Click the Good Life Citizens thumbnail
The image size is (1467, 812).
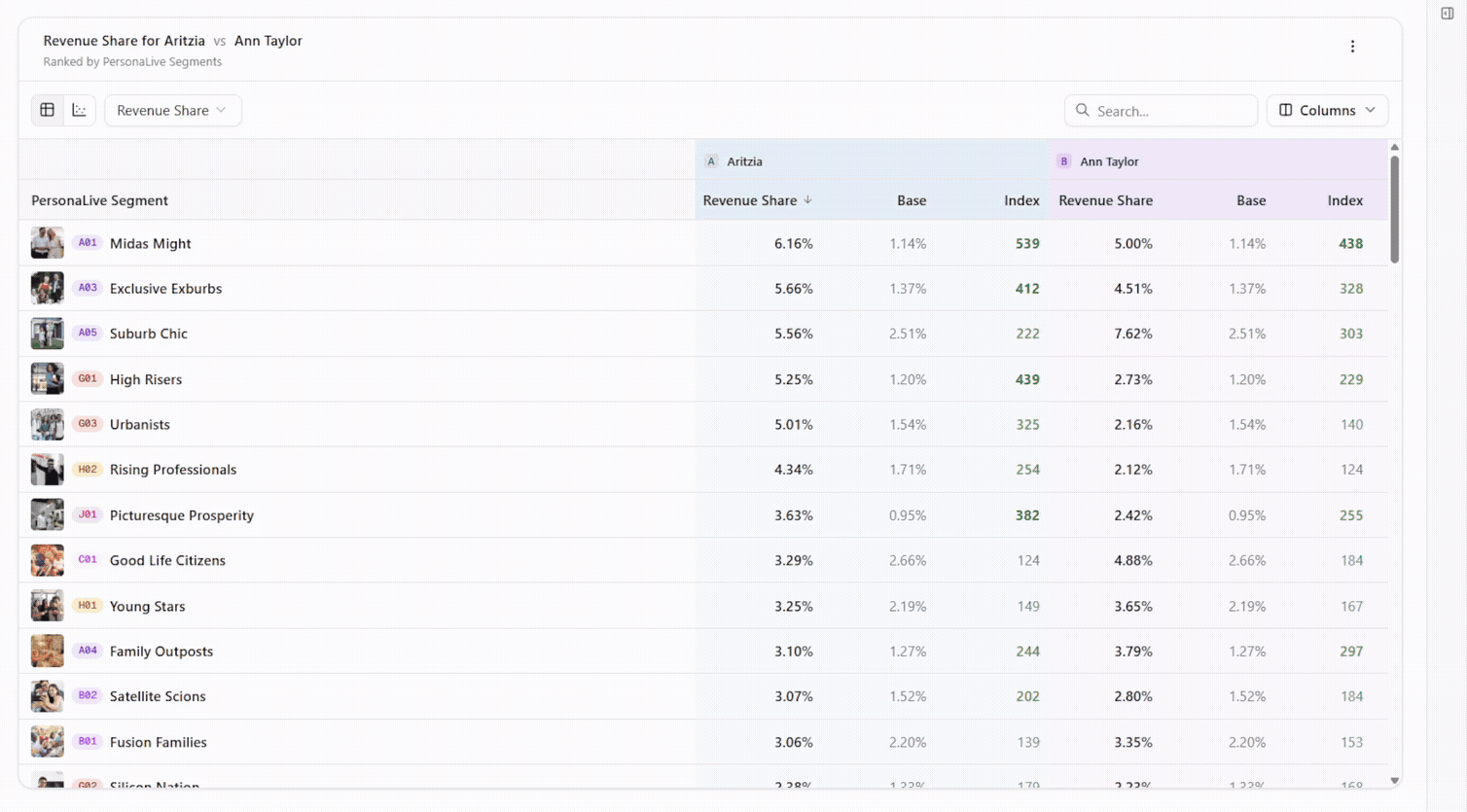coord(47,560)
